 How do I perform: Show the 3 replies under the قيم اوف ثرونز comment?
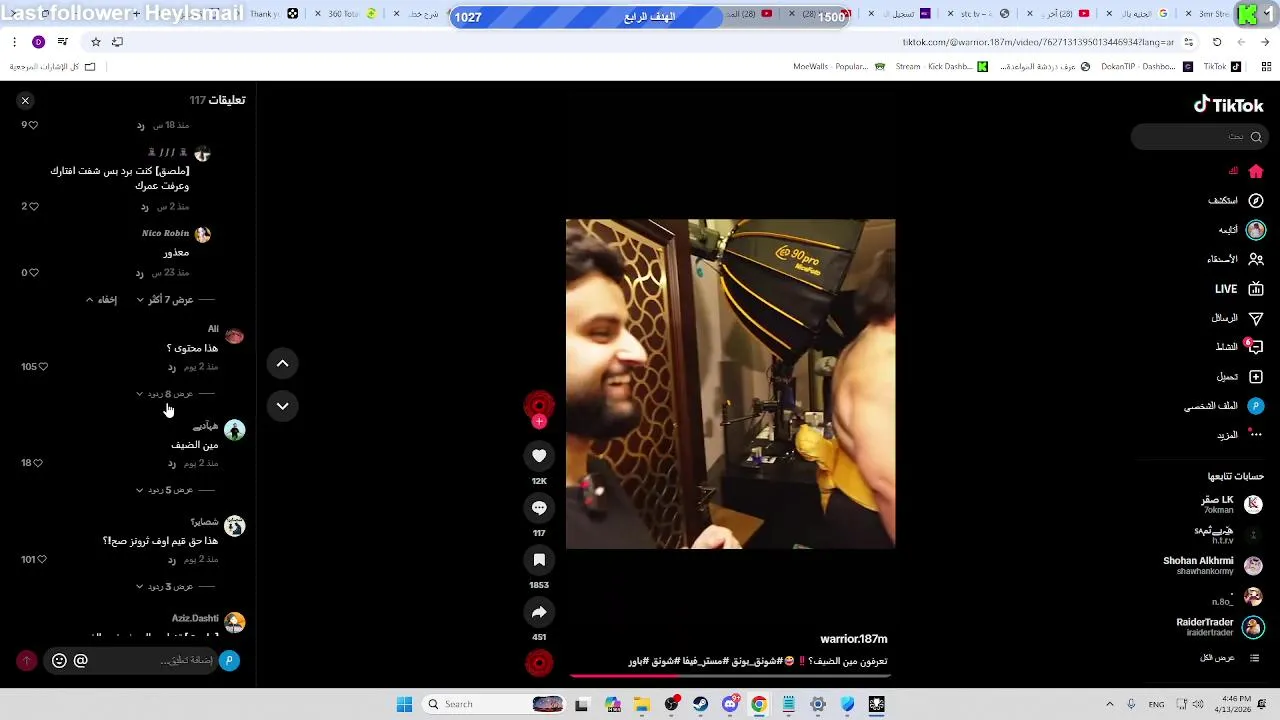pos(165,586)
